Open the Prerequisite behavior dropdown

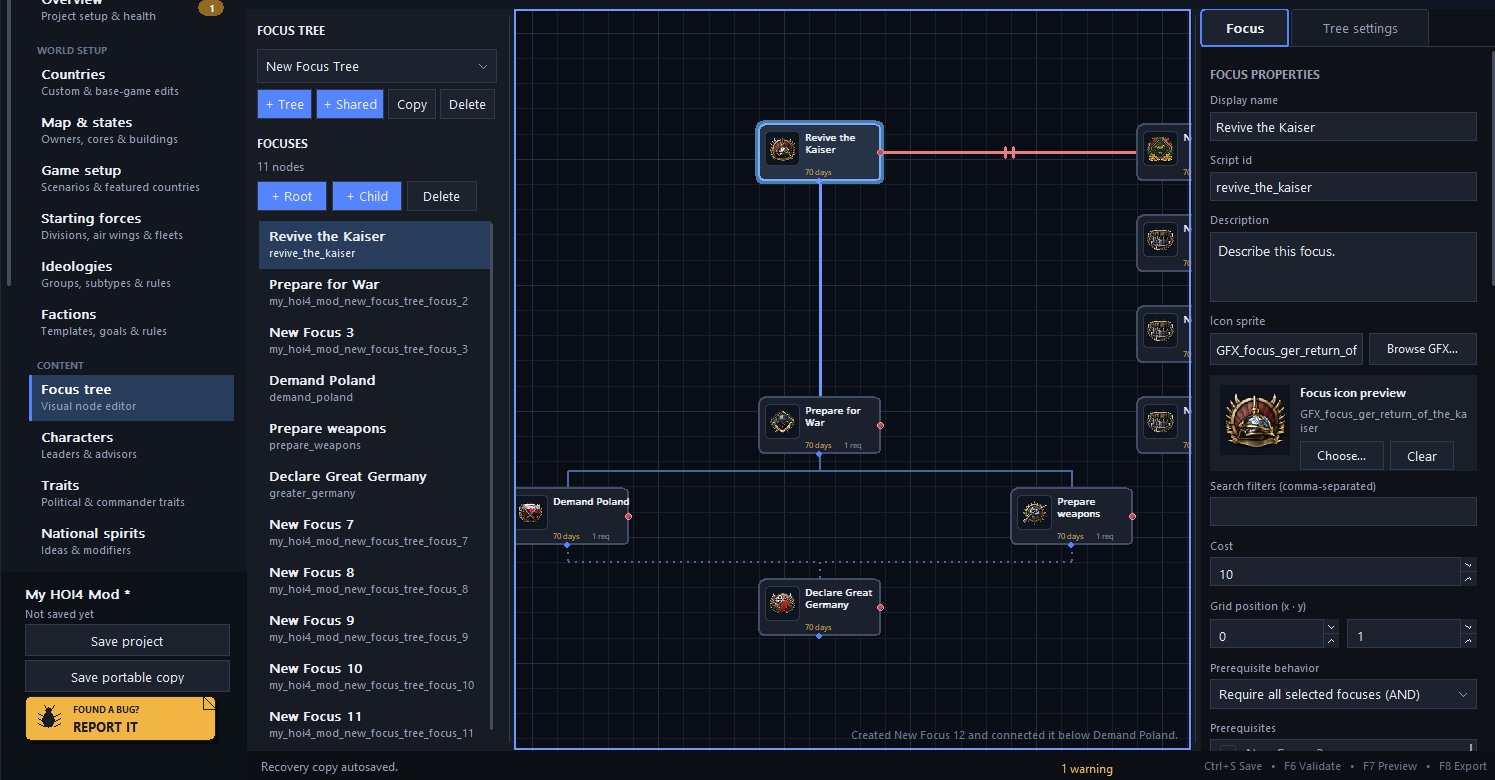(x=1343, y=694)
